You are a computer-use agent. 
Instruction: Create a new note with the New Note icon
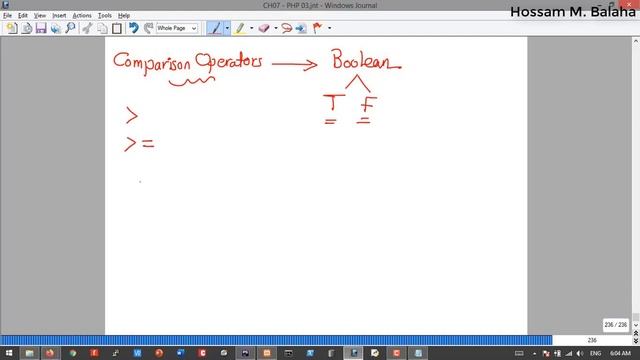pyautogui.click(x=12, y=28)
